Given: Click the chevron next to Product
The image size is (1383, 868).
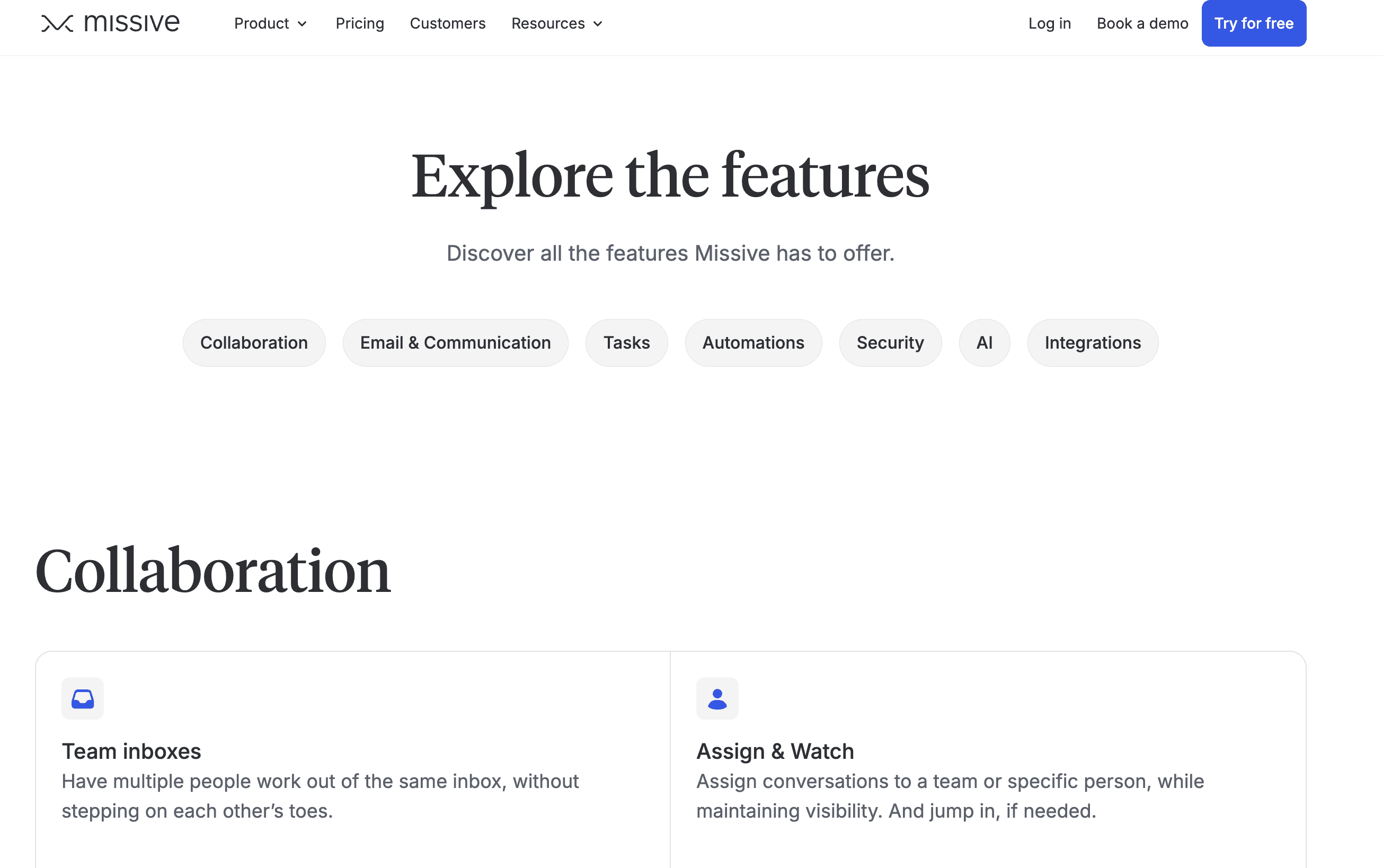Looking at the screenshot, I should 302,24.
